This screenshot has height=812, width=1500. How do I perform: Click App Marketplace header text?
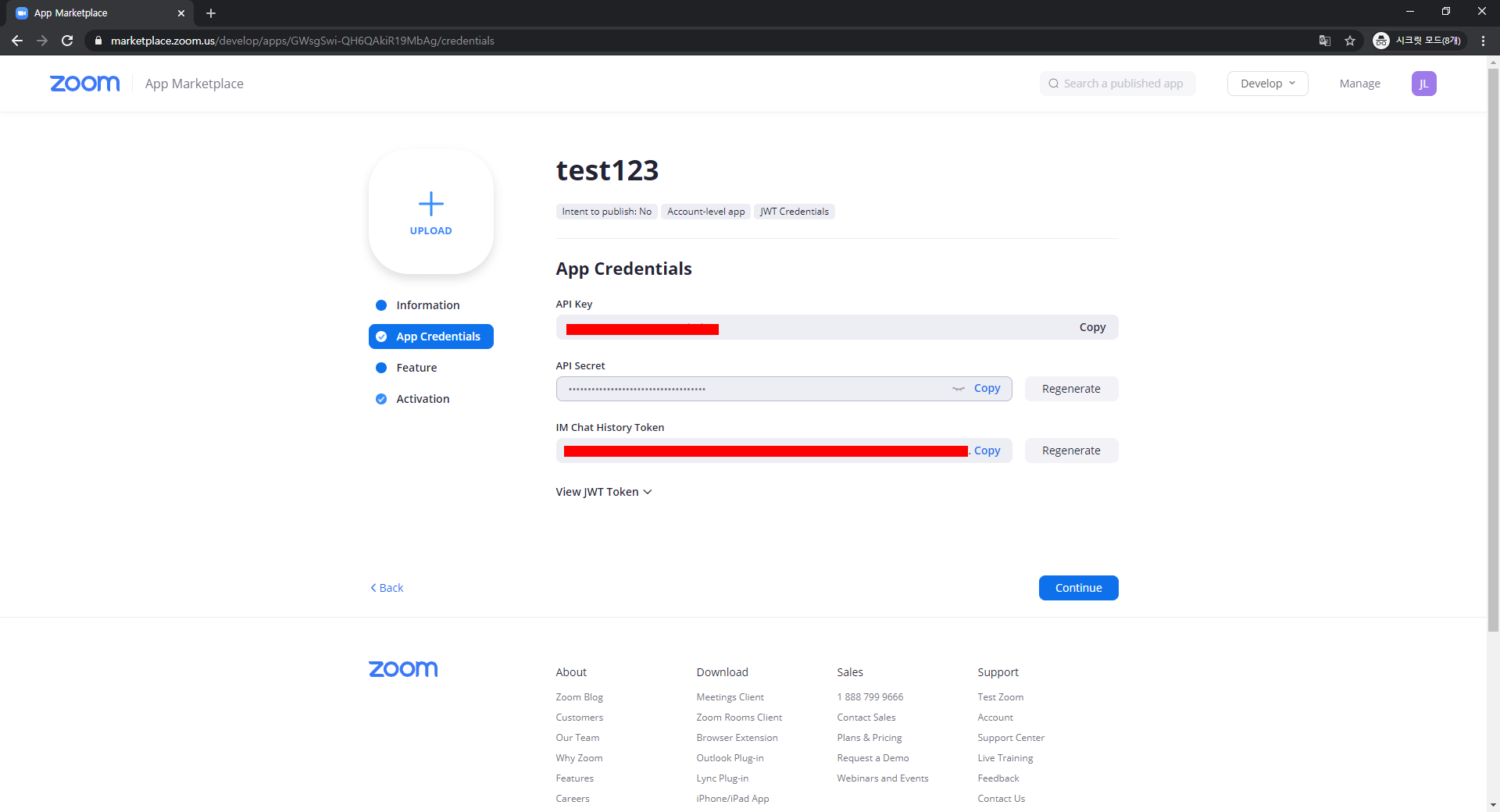tap(194, 84)
